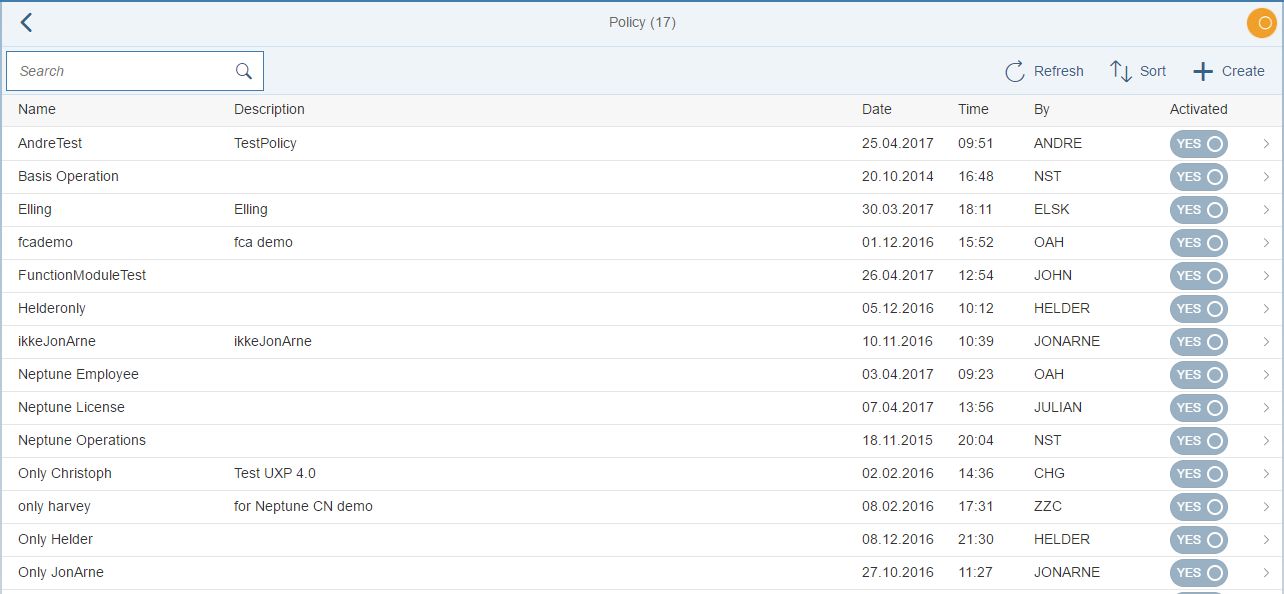The width and height of the screenshot is (1284, 594).
Task: Open only harvey row chevron
Action: click(x=1266, y=507)
